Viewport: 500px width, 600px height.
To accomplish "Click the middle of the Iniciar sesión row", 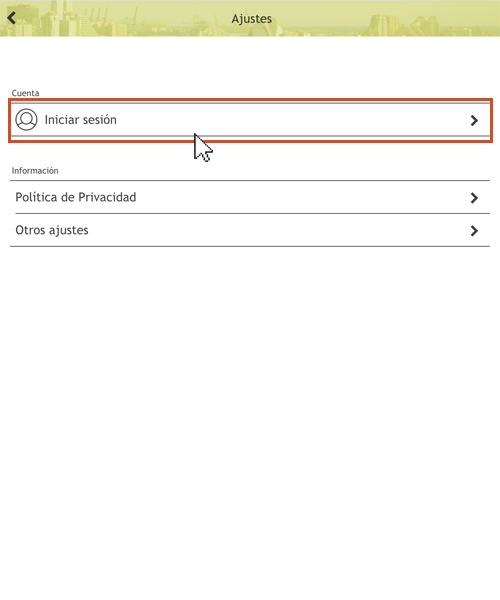I will tap(250, 120).
